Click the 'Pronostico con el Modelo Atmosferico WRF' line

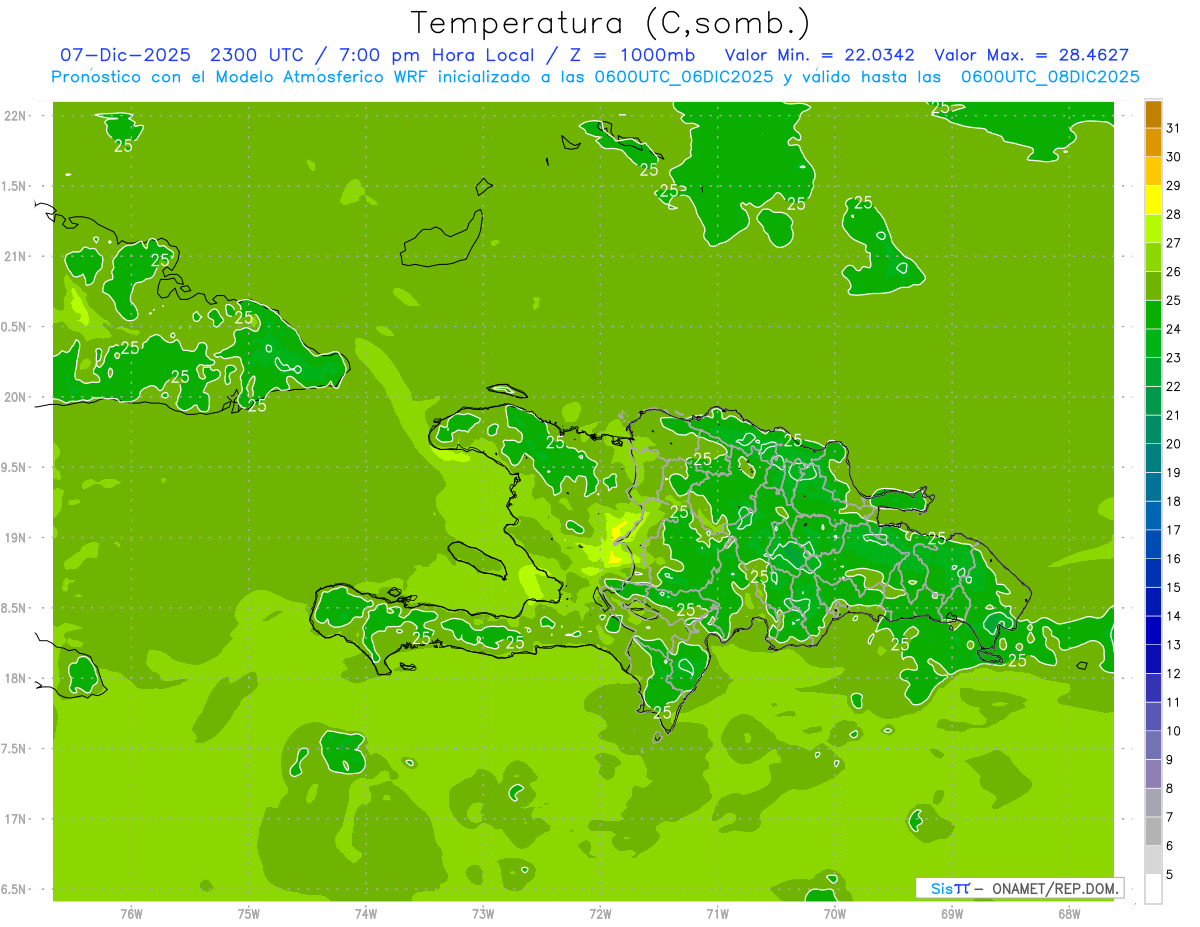tap(595, 77)
